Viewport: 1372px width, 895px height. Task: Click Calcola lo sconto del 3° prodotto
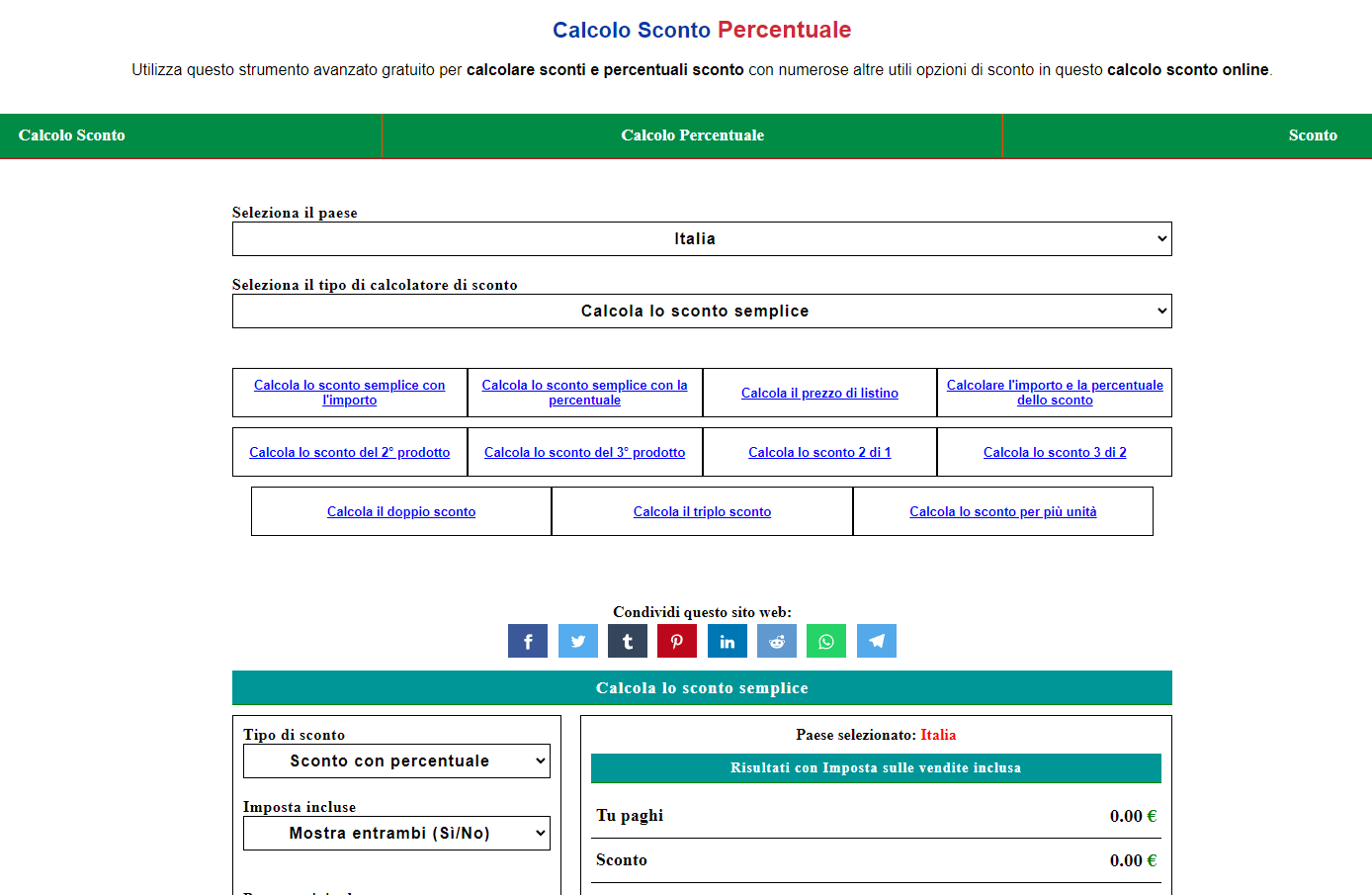[x=585, y=452]
